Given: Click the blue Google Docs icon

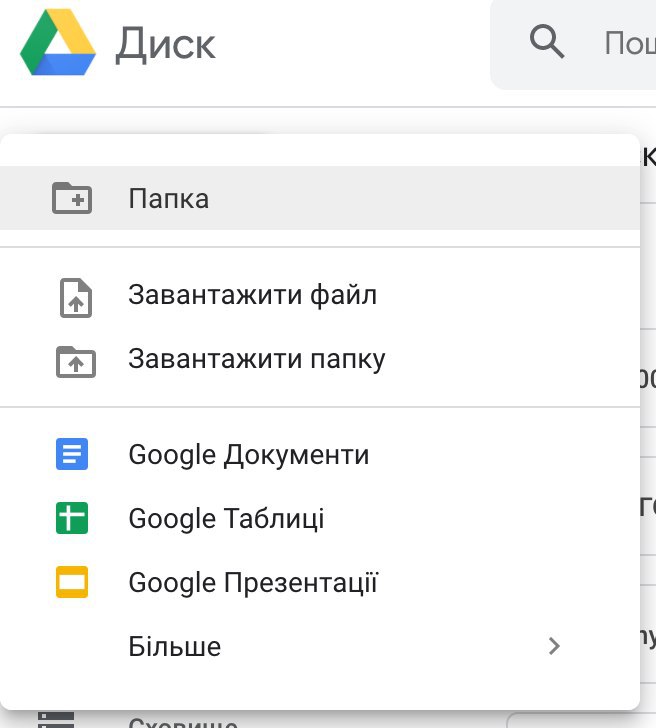Looking at the screenshot, I should [72, 456].
